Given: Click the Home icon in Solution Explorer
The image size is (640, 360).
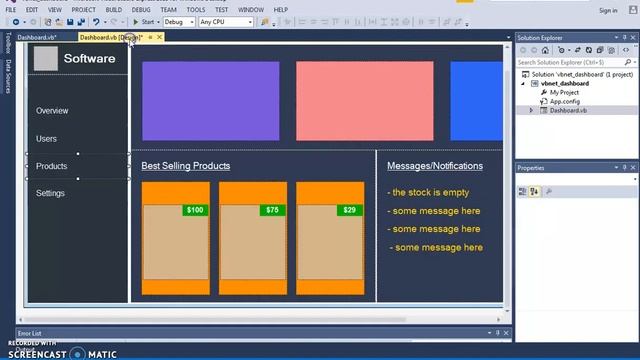Looking at the screenshot, I should coord(545,50).
